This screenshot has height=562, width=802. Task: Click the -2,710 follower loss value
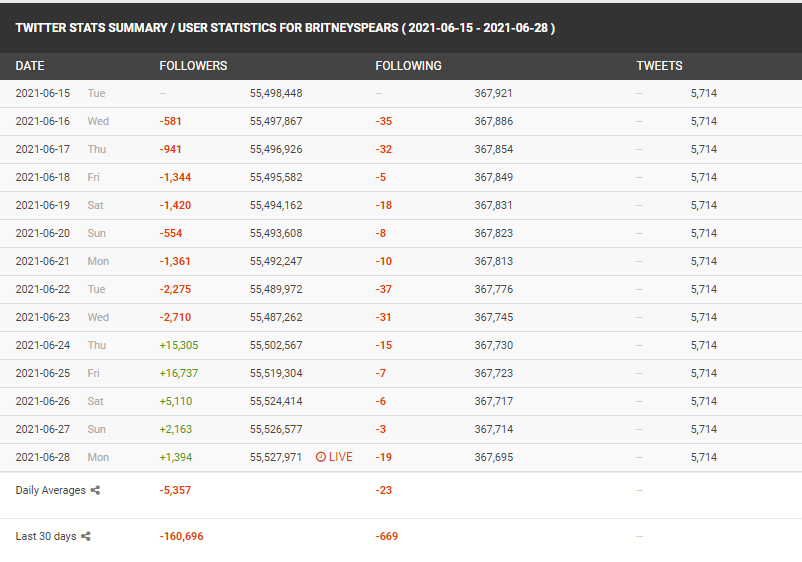tap(175, 318)
